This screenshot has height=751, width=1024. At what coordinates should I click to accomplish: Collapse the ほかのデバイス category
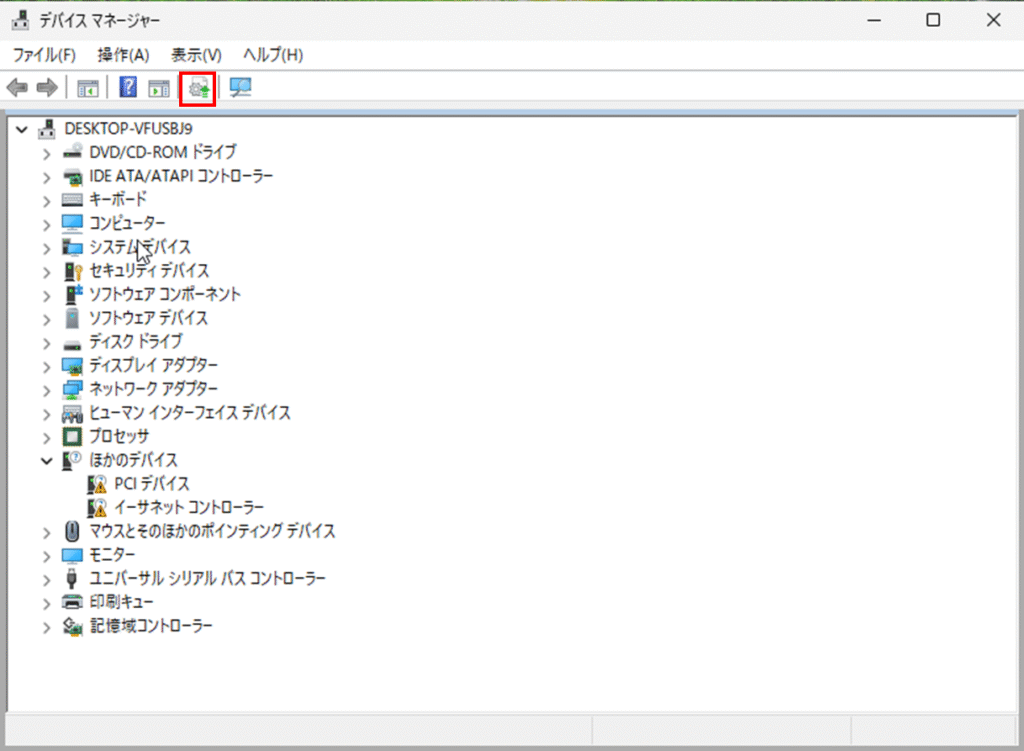coord(46,460)
